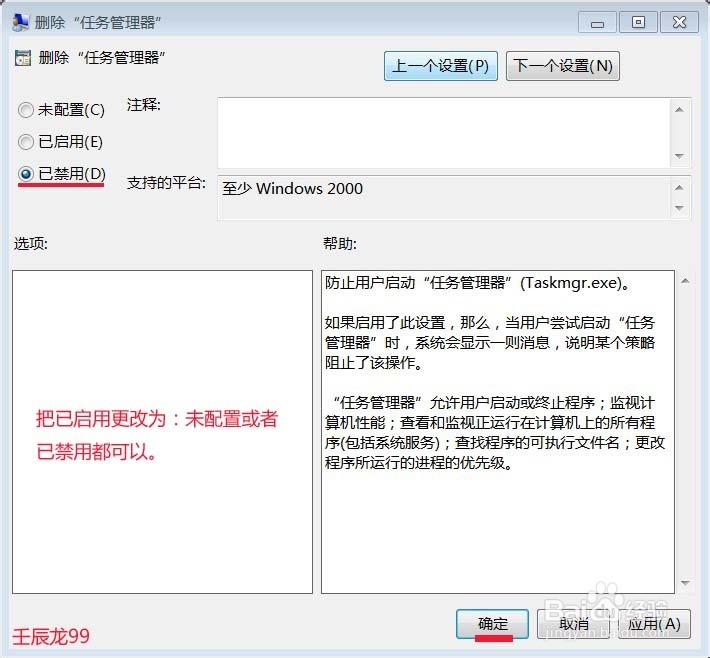Cancel with the 取消 button
The image size is (710, 658).
tap(573, 624)
